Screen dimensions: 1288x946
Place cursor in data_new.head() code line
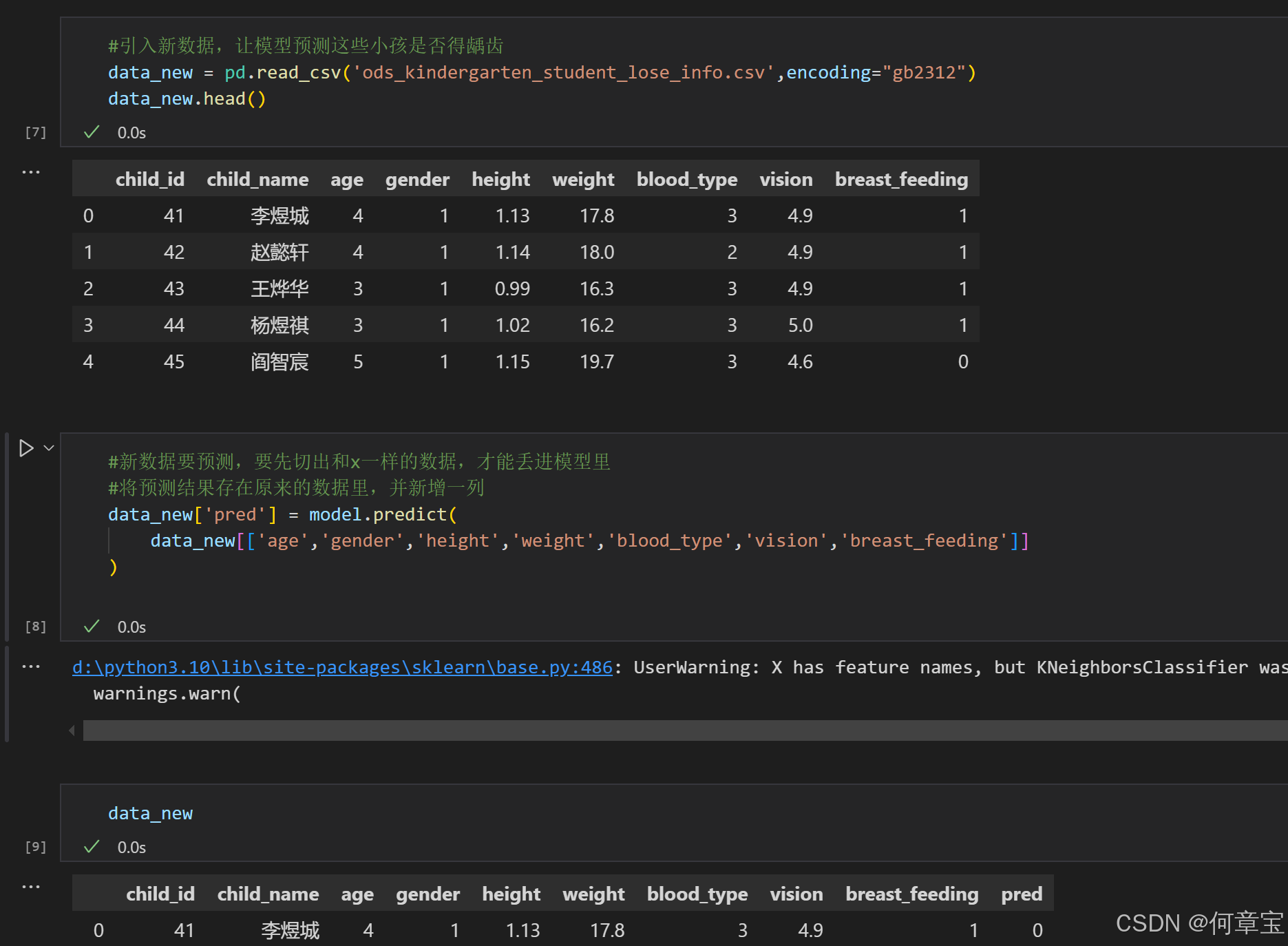pyautogui.click(x=187, y=99)
